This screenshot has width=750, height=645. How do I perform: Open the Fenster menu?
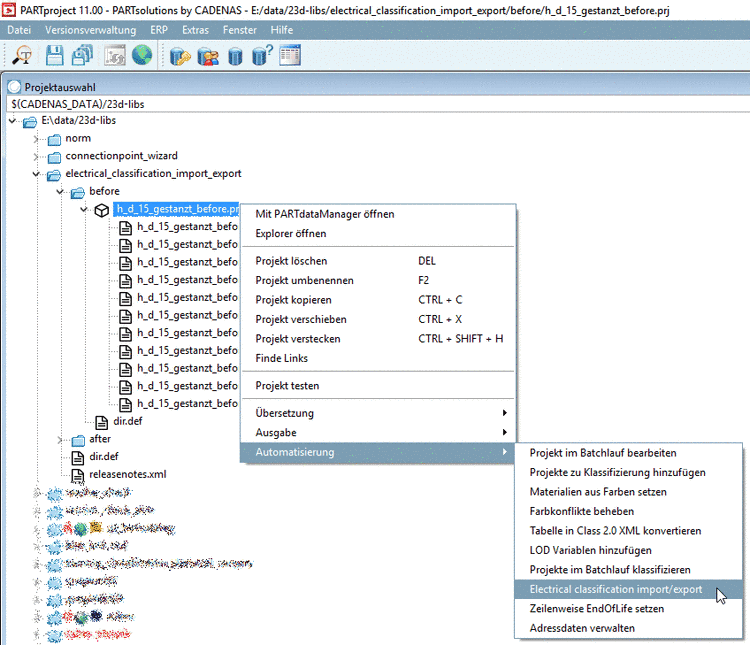tap(240, 30)
